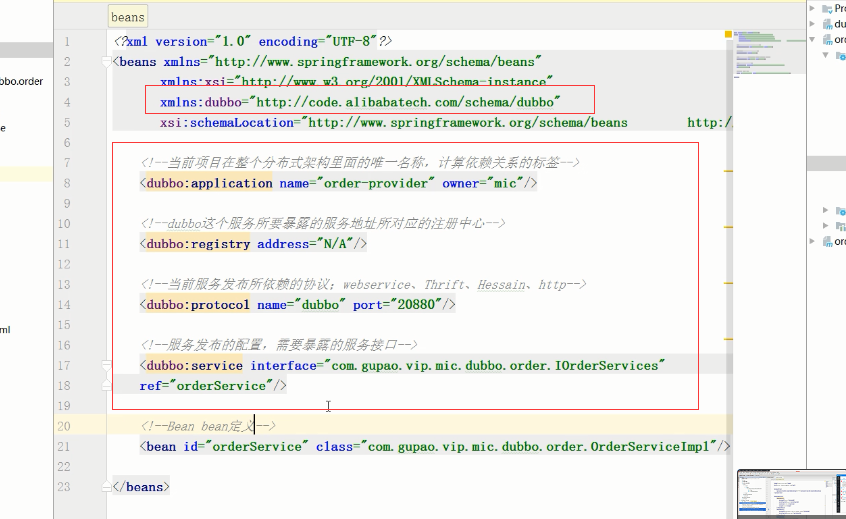The image size is (846, 519).
Task: Jump to the warning stripe mark beside line 17
Action: click(x=728, y=339)
